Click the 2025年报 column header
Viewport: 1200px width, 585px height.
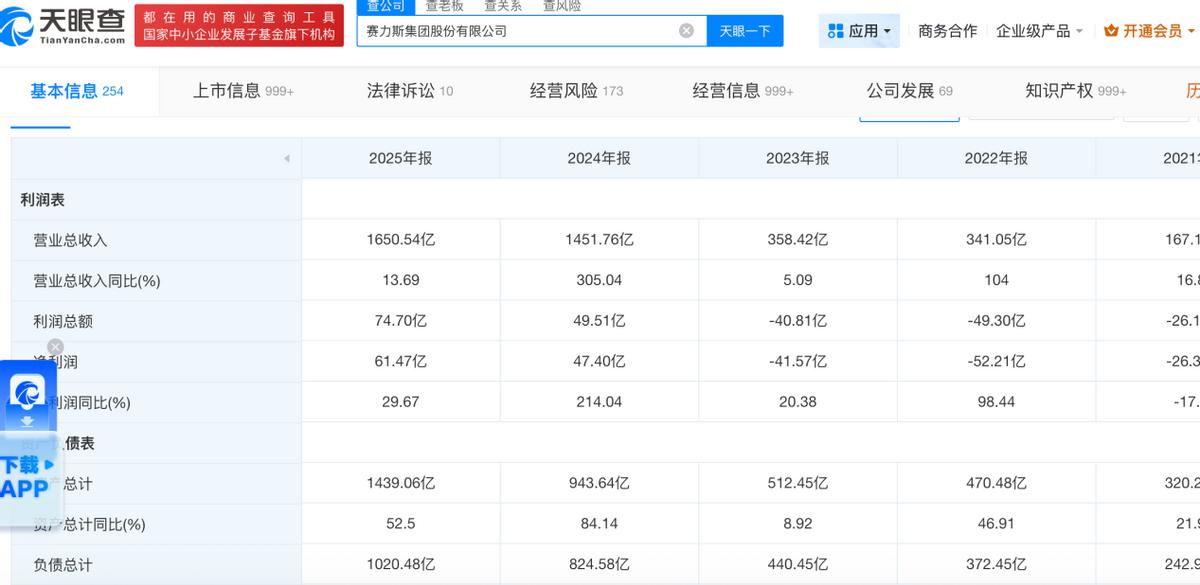point(400,158)
